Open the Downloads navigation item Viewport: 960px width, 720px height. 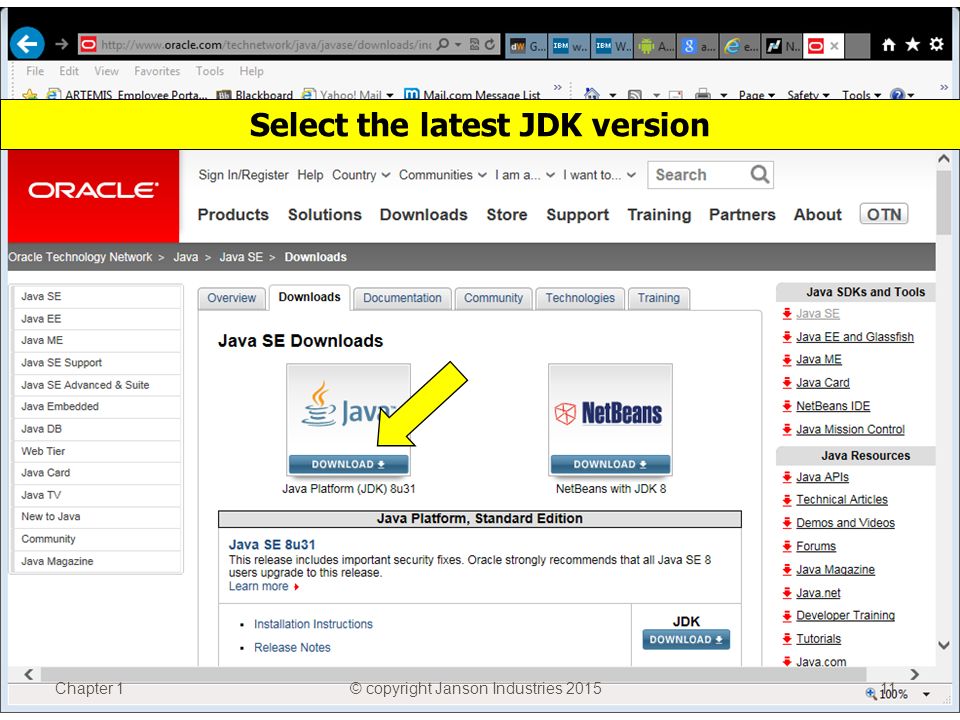coord(423,215)
